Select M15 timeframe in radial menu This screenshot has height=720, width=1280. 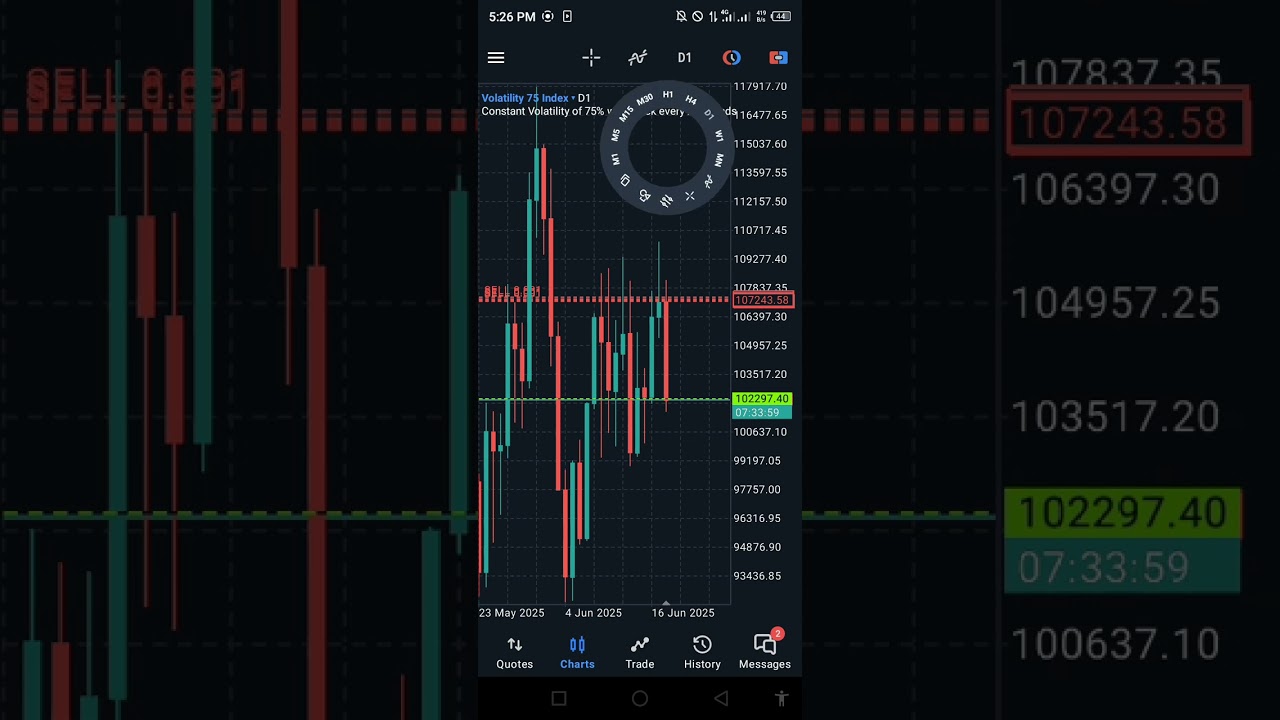626,114
